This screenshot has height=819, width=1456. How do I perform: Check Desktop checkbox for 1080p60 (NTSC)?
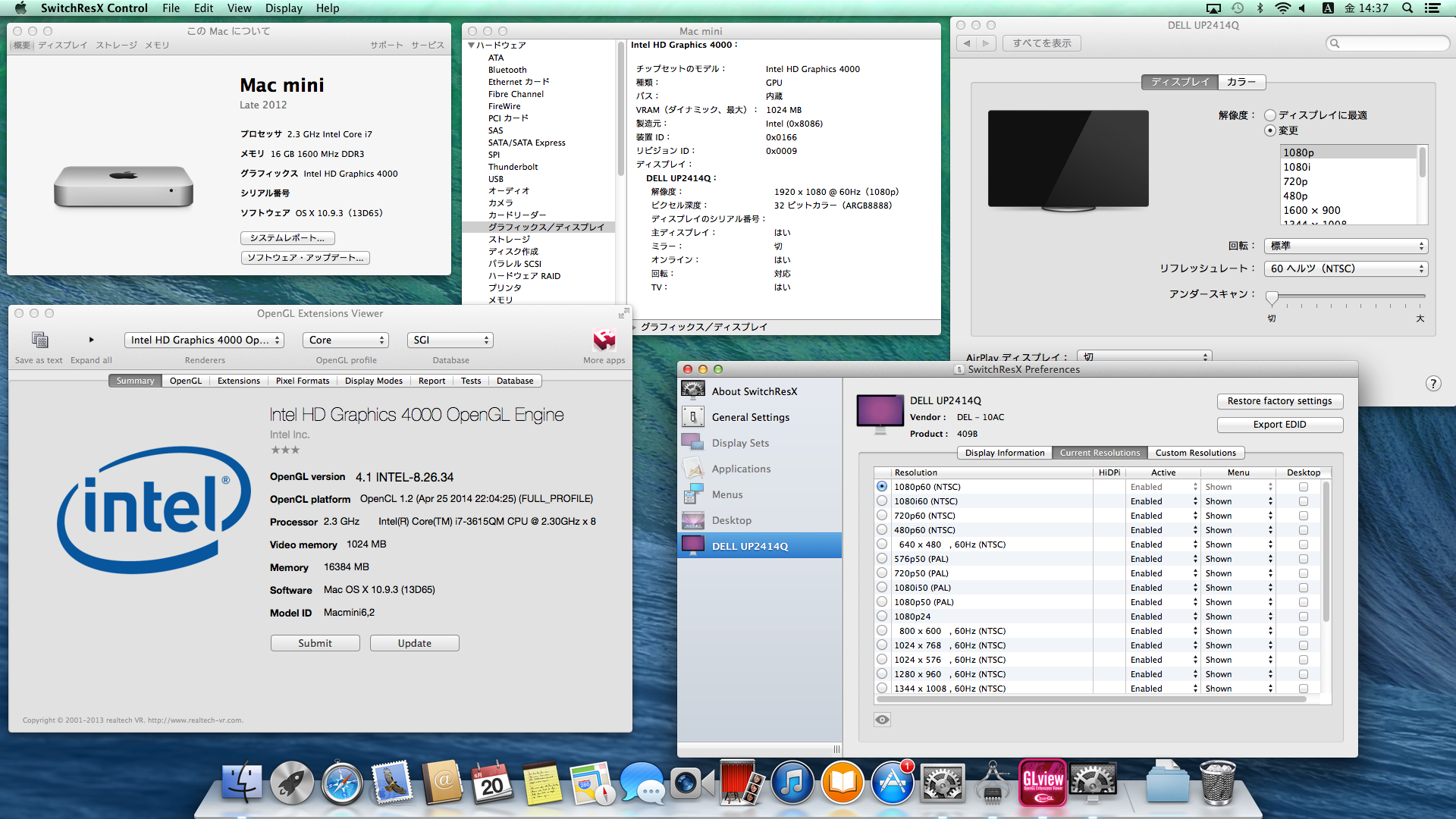click(x=1303, y=487)
